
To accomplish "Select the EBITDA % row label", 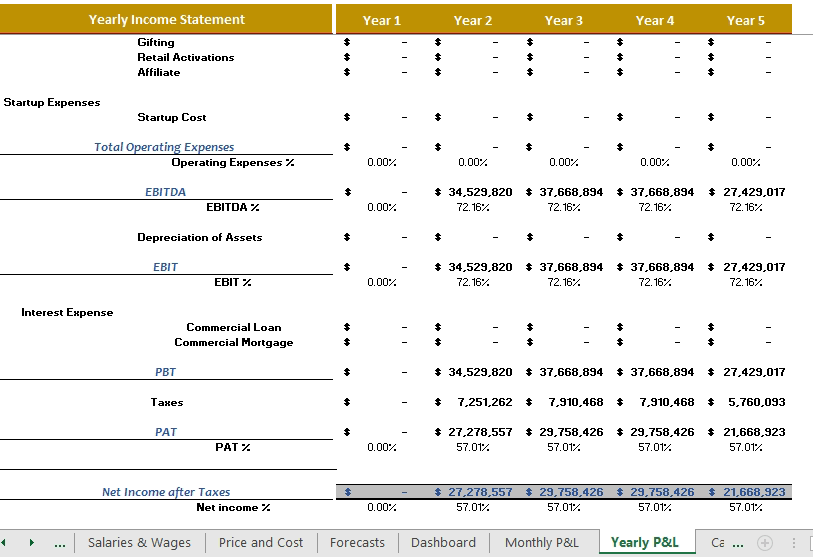I will pyautogui.click(x=233, y=207).
